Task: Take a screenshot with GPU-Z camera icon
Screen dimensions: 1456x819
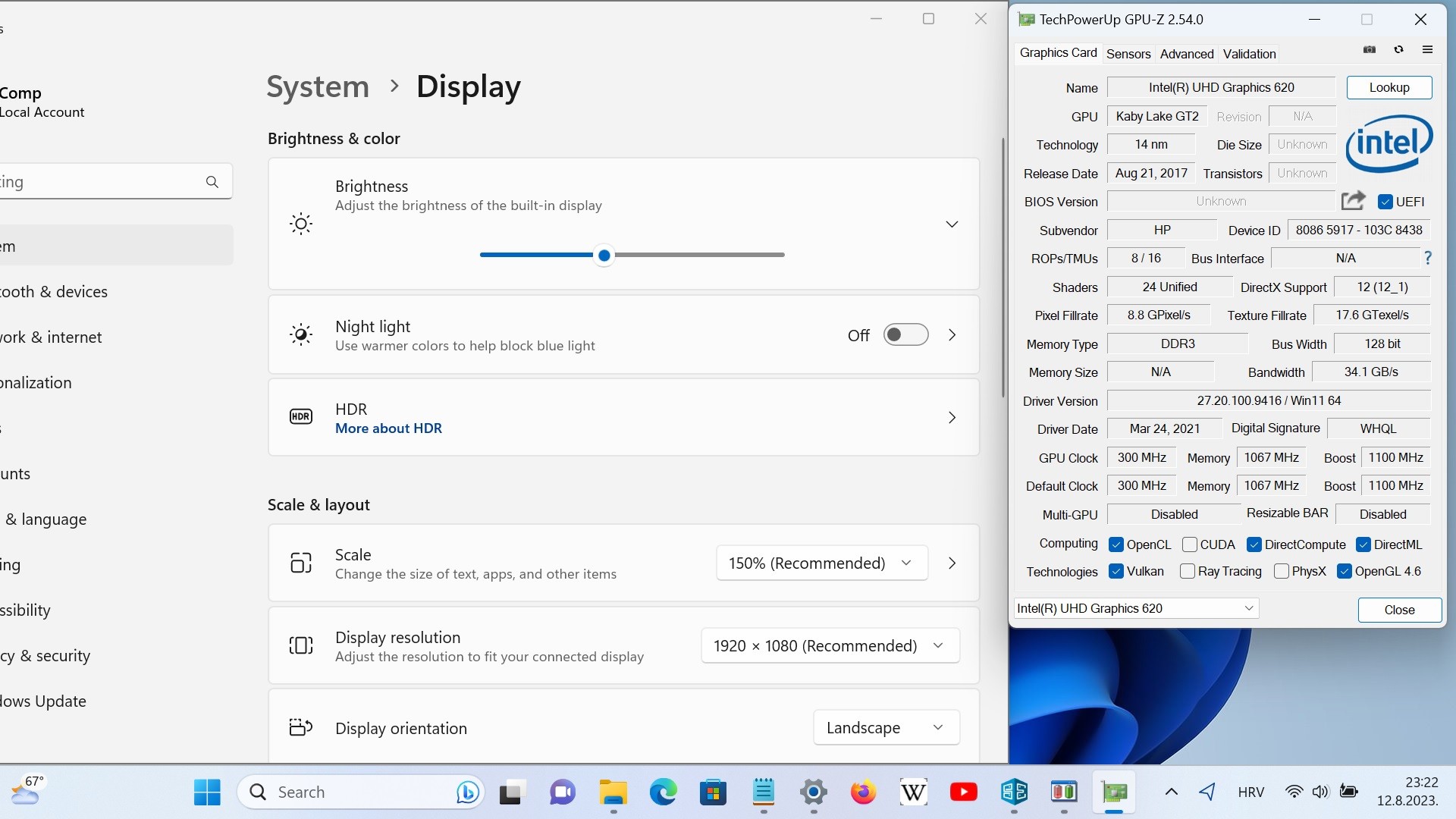Action: click(x=1370, y=50)
